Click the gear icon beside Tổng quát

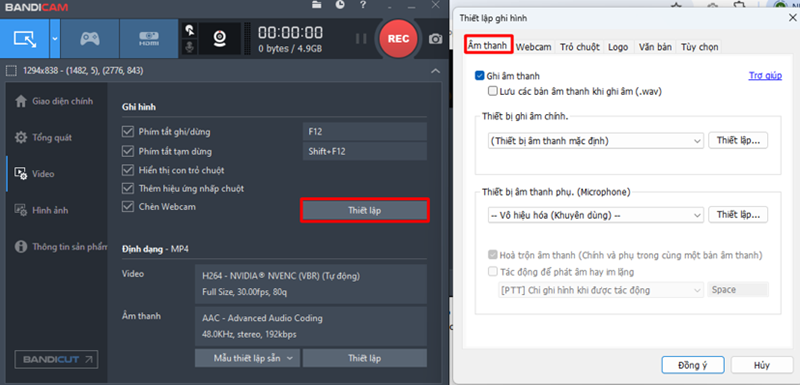[21, 138]
